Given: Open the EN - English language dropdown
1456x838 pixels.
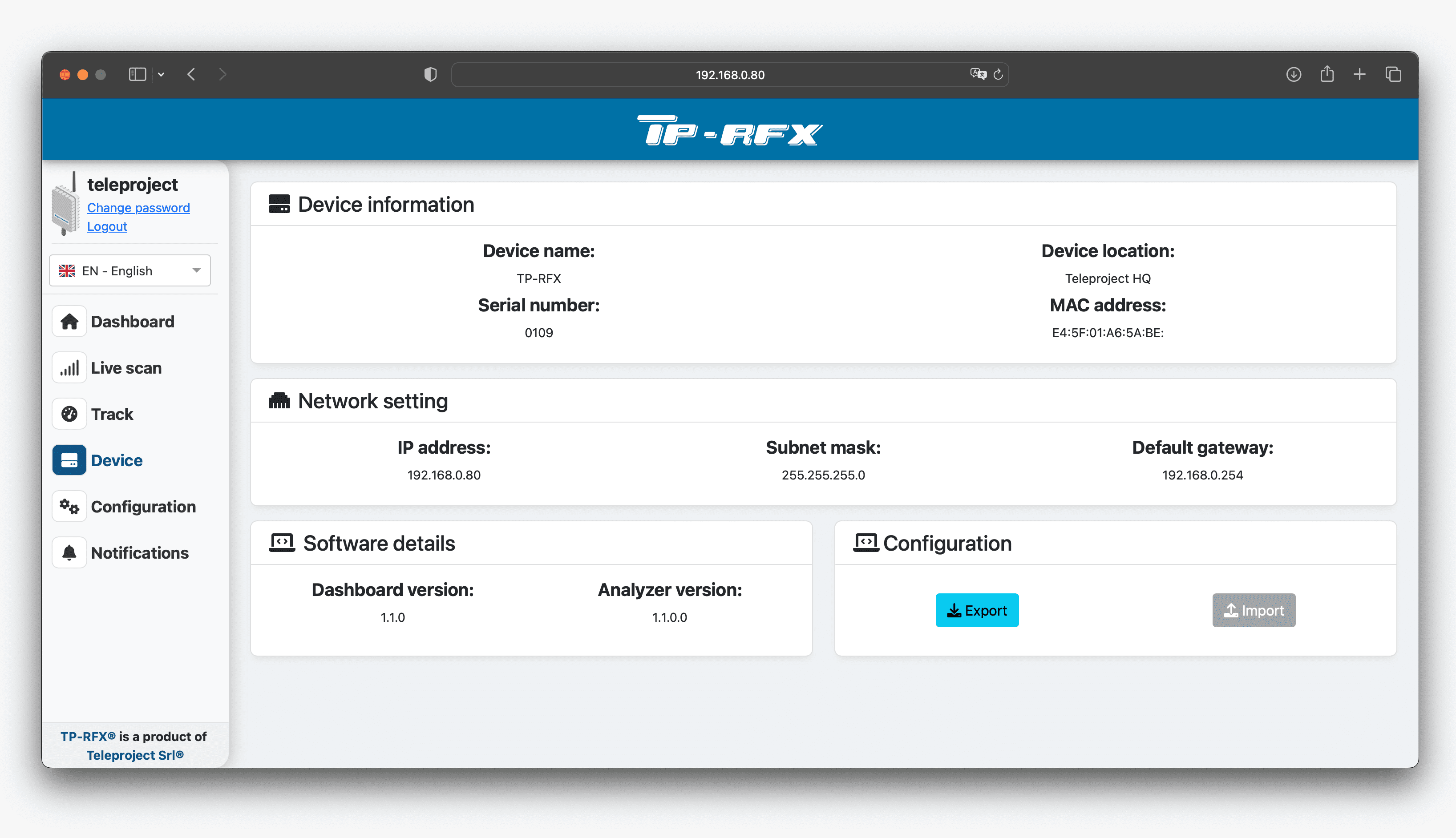Looking at the screenshot, I should (129, 270).
